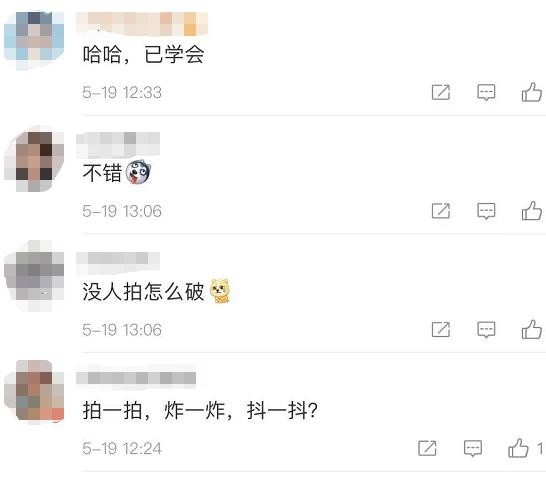This screenshot has height=477, width=546.
Task: View profile picture beside "没人拍怎么破"
Action: point(34,276)
